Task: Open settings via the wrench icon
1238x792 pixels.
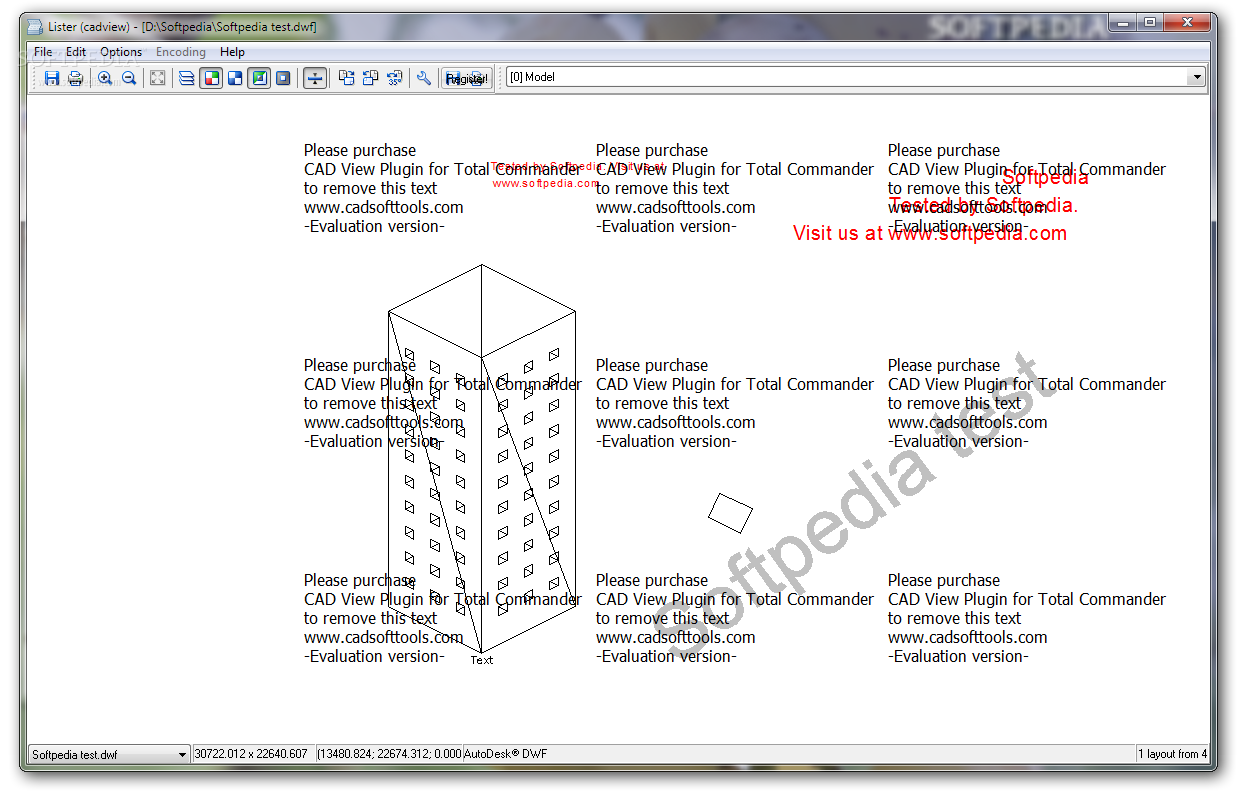Action: (424, 78)
